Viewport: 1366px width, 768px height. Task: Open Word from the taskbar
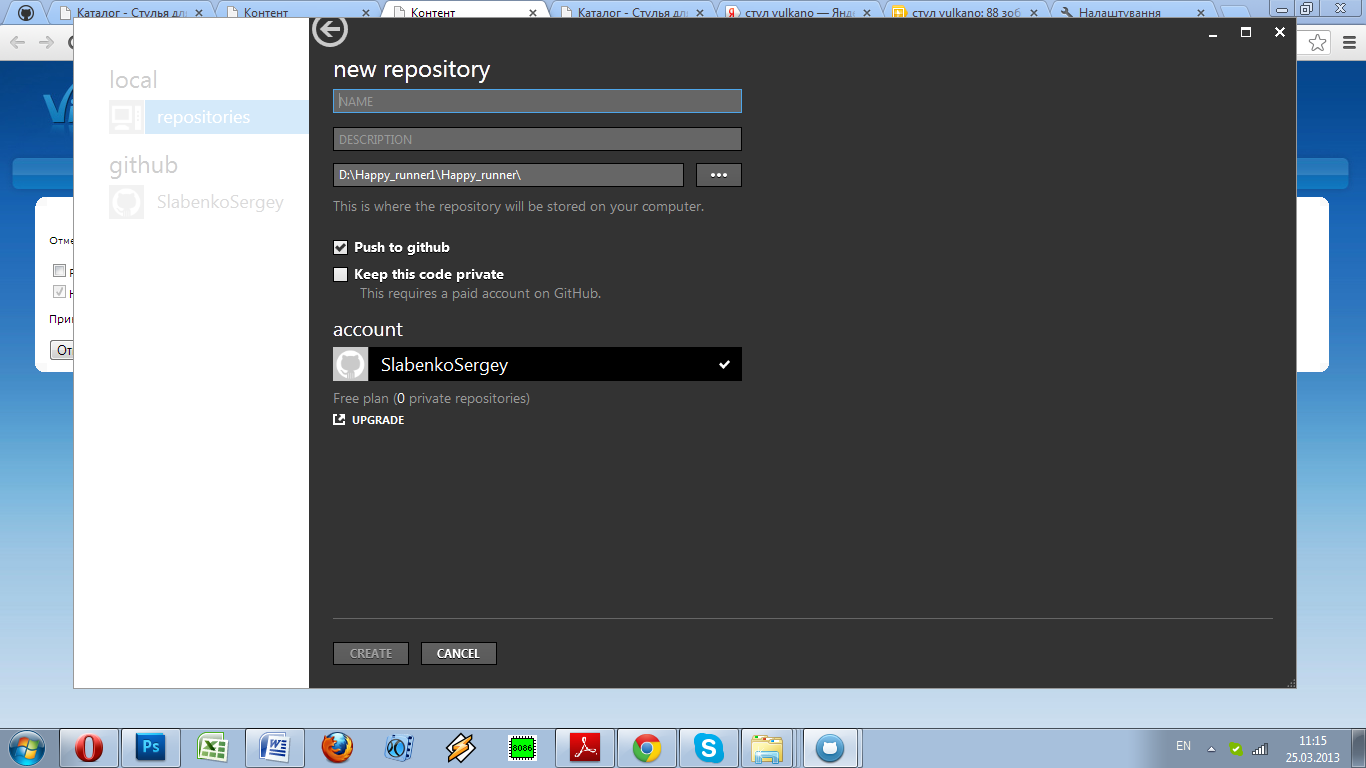275,748
